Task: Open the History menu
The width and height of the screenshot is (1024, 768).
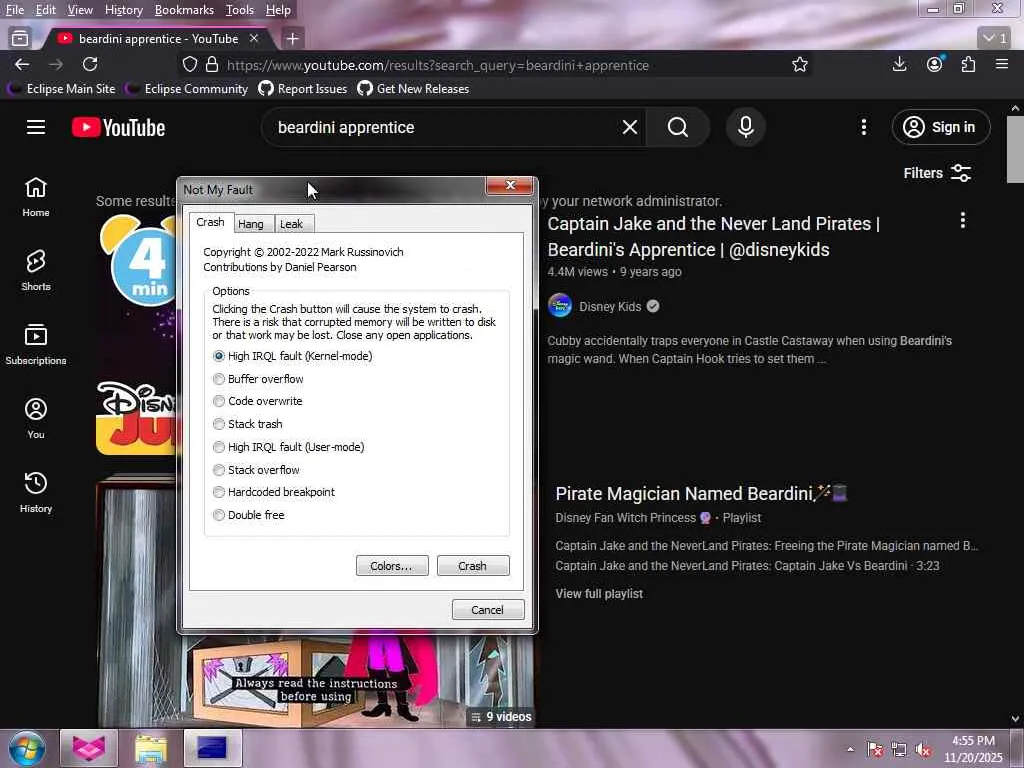Action: coord(123,10)
